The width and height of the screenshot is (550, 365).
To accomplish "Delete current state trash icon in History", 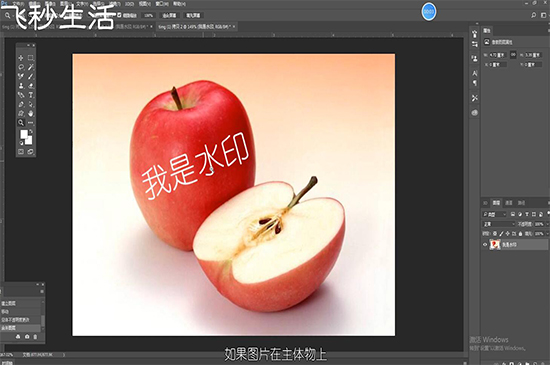I will (x=35, y=337).
